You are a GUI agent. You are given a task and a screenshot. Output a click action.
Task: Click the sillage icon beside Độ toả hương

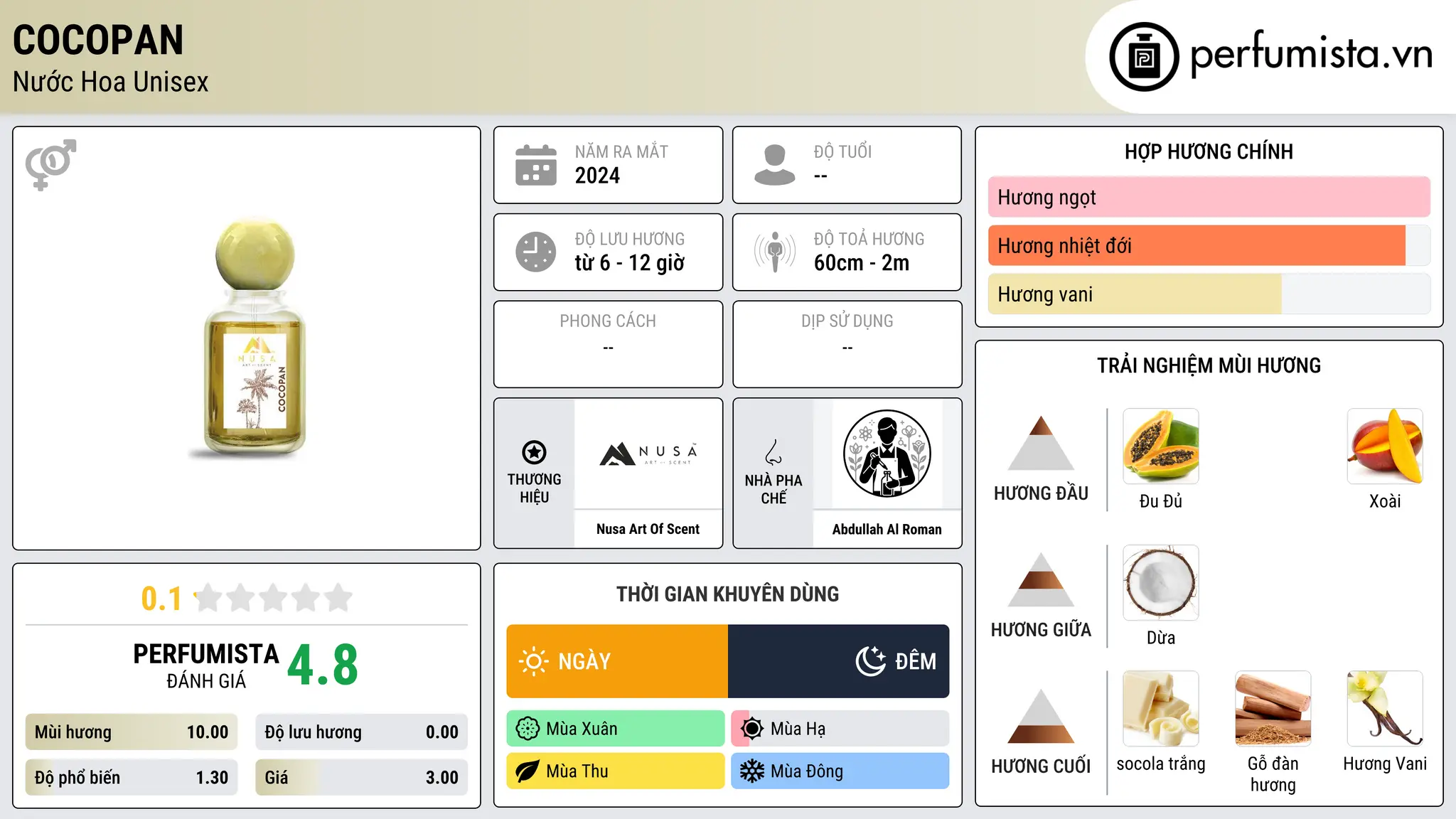[775, 252]
